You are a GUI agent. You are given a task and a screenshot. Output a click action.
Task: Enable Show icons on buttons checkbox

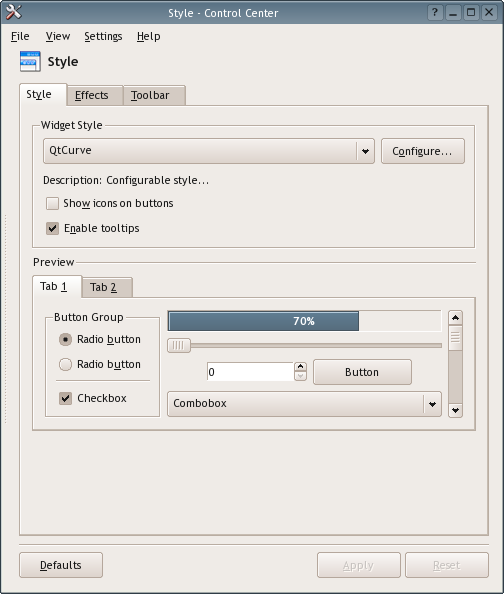click(x=52, y=203)
